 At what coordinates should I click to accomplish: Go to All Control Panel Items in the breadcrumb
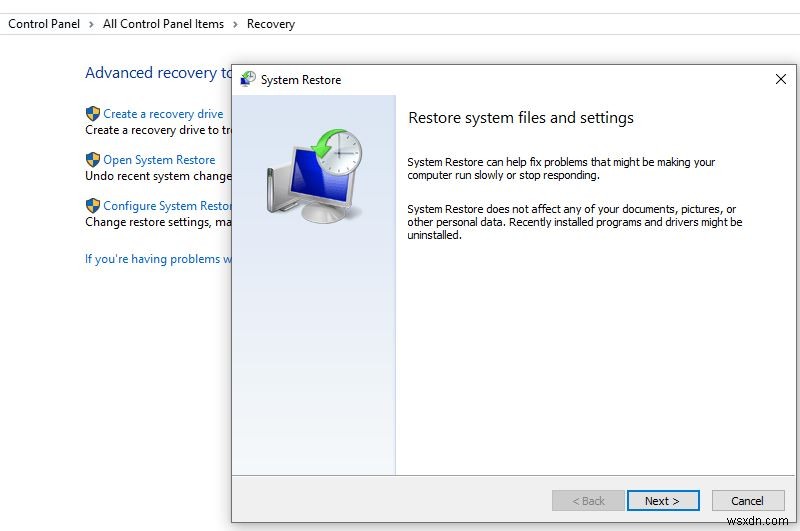tap(163, 24)
